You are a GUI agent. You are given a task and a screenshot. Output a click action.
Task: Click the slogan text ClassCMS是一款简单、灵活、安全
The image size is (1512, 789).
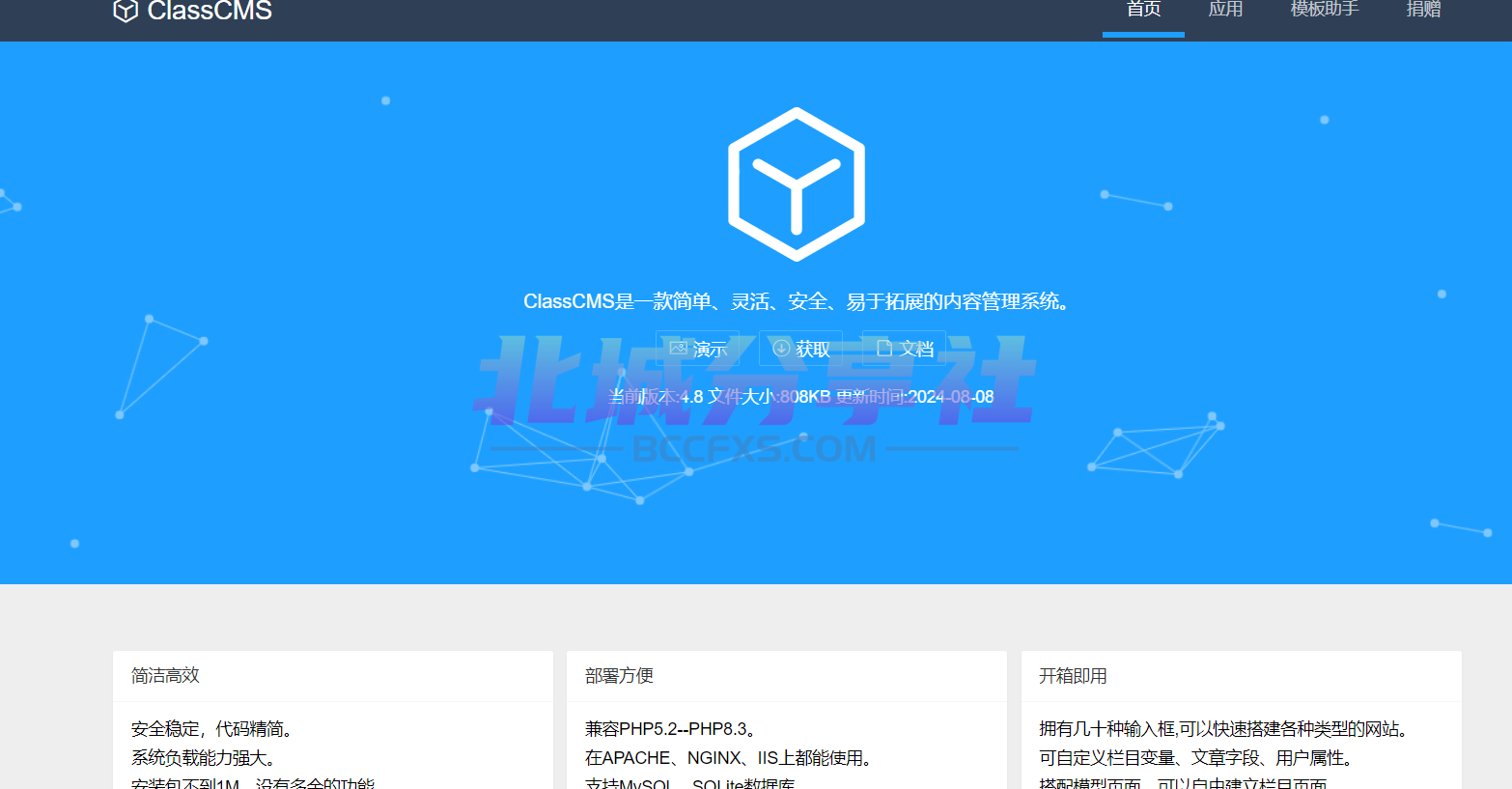pos(798,301)
